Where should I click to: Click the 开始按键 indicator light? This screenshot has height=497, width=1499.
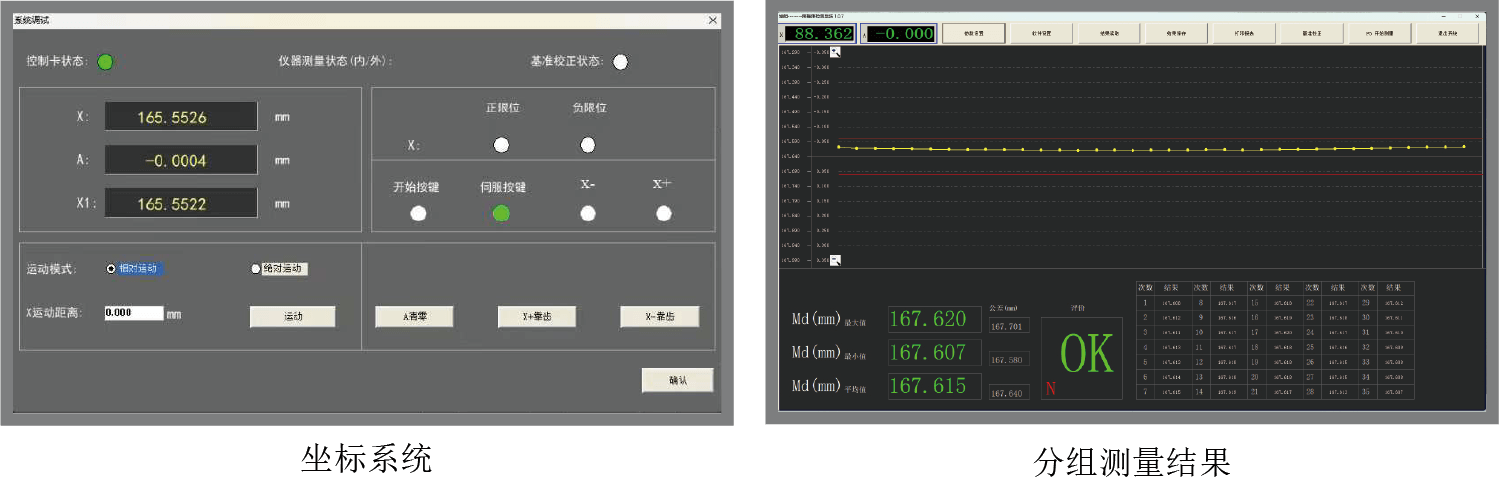pyautogui.click(x=418, y=213)
